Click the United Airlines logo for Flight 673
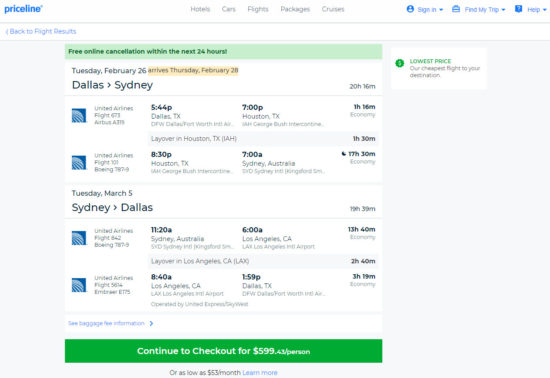Screen dimensions: 550x378 click(x=79, y=115)
